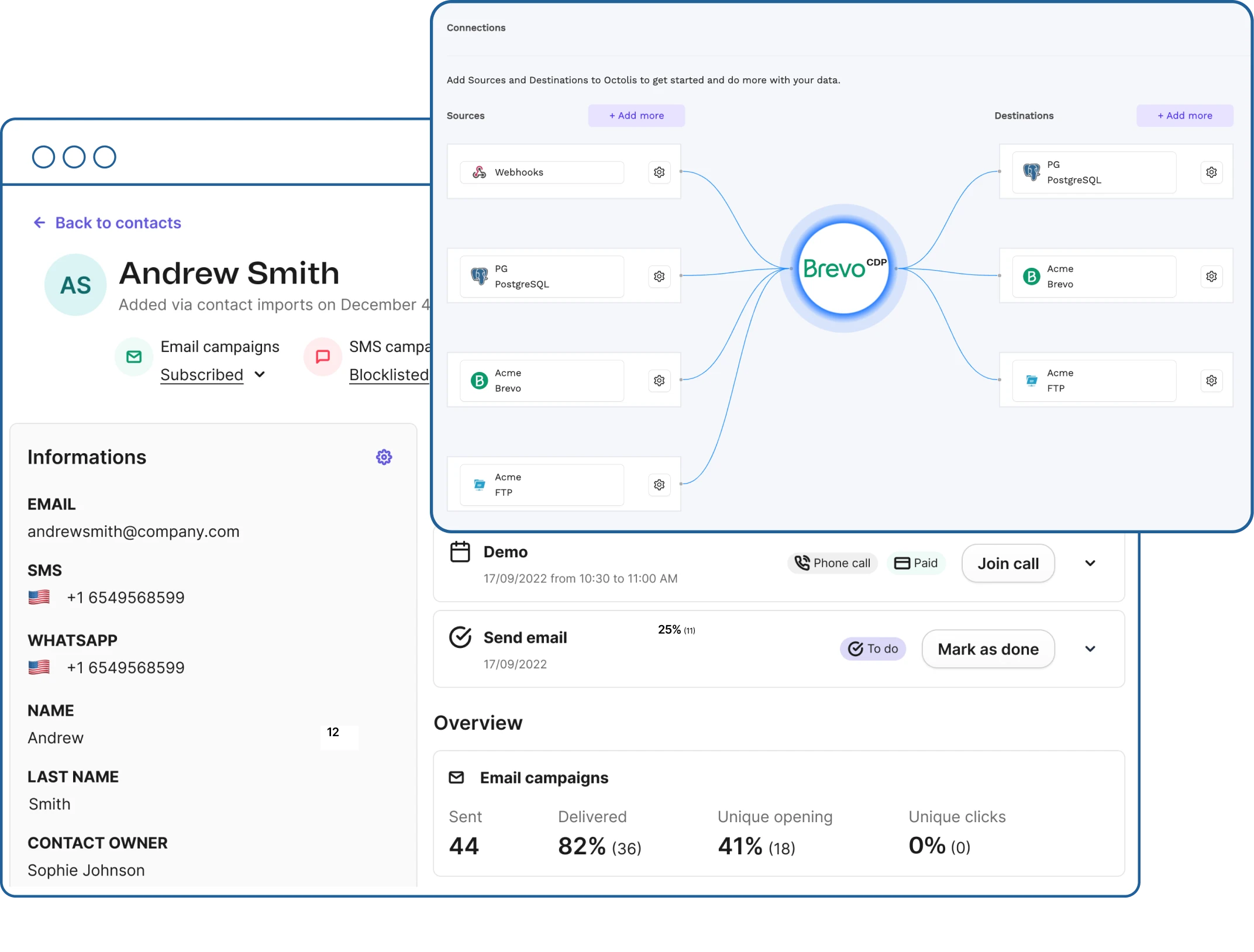Click the Paid payment badge

tap(916, 563)
